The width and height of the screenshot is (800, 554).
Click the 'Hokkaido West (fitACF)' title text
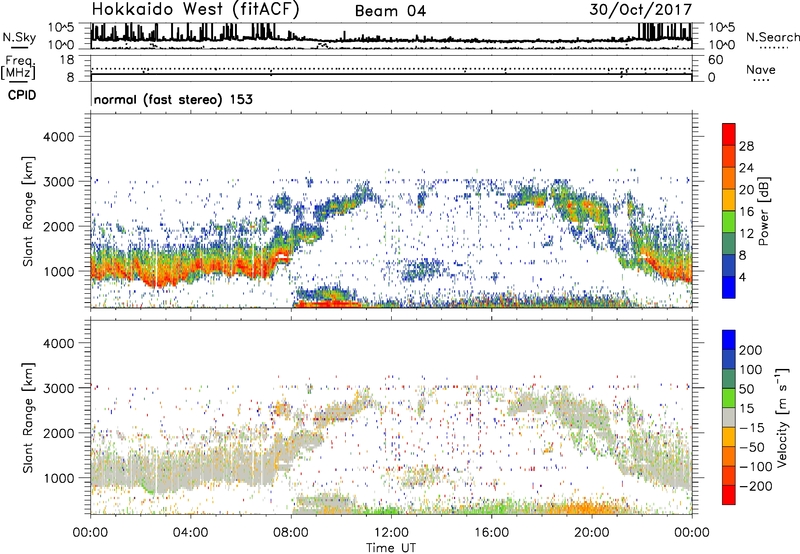195,10
